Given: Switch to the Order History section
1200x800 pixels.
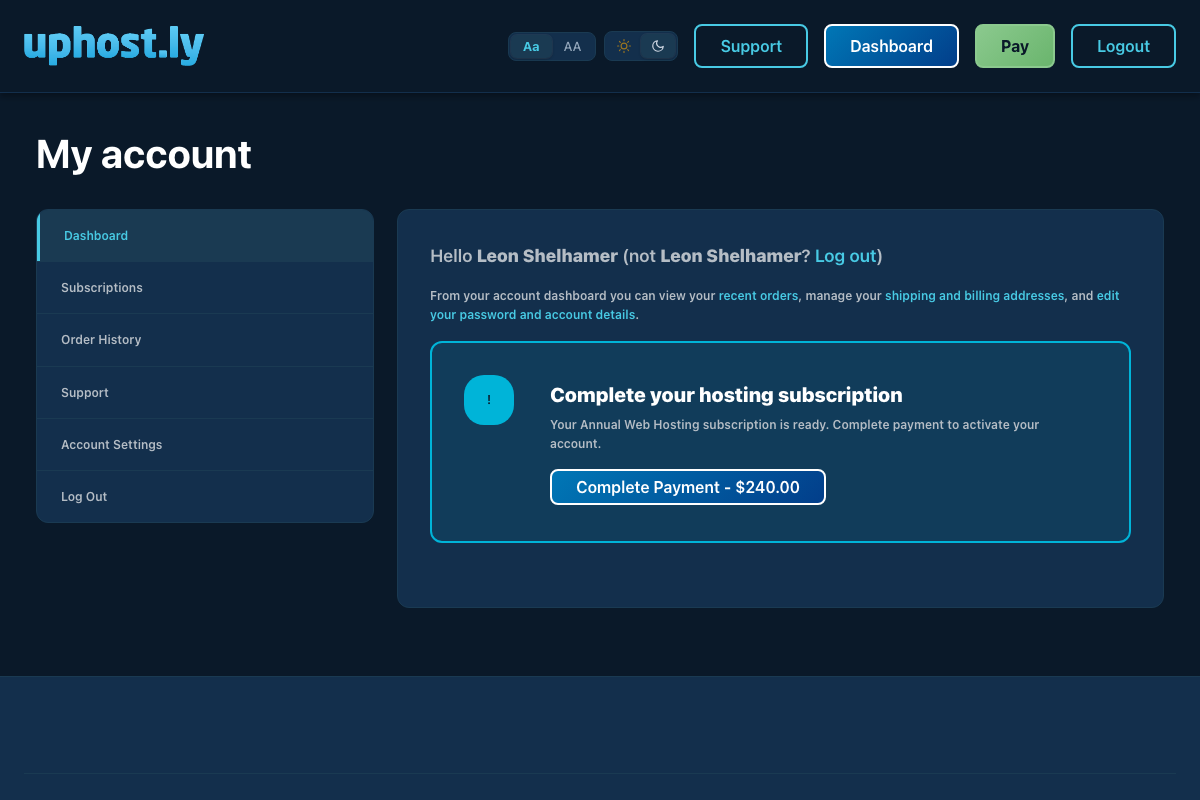Looking at the screenshot, I should (101, 339).
